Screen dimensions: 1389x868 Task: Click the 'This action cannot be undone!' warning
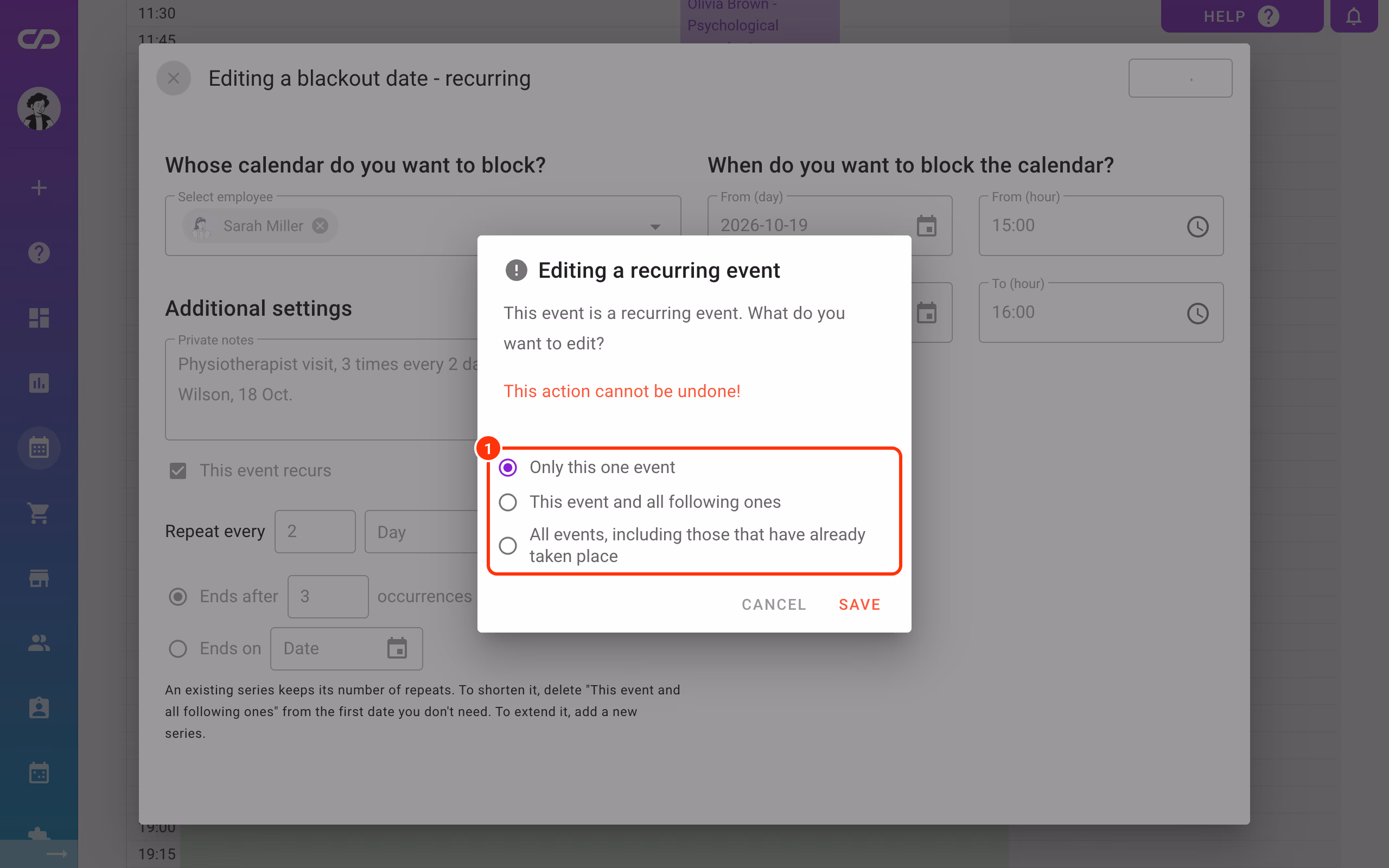622,391
